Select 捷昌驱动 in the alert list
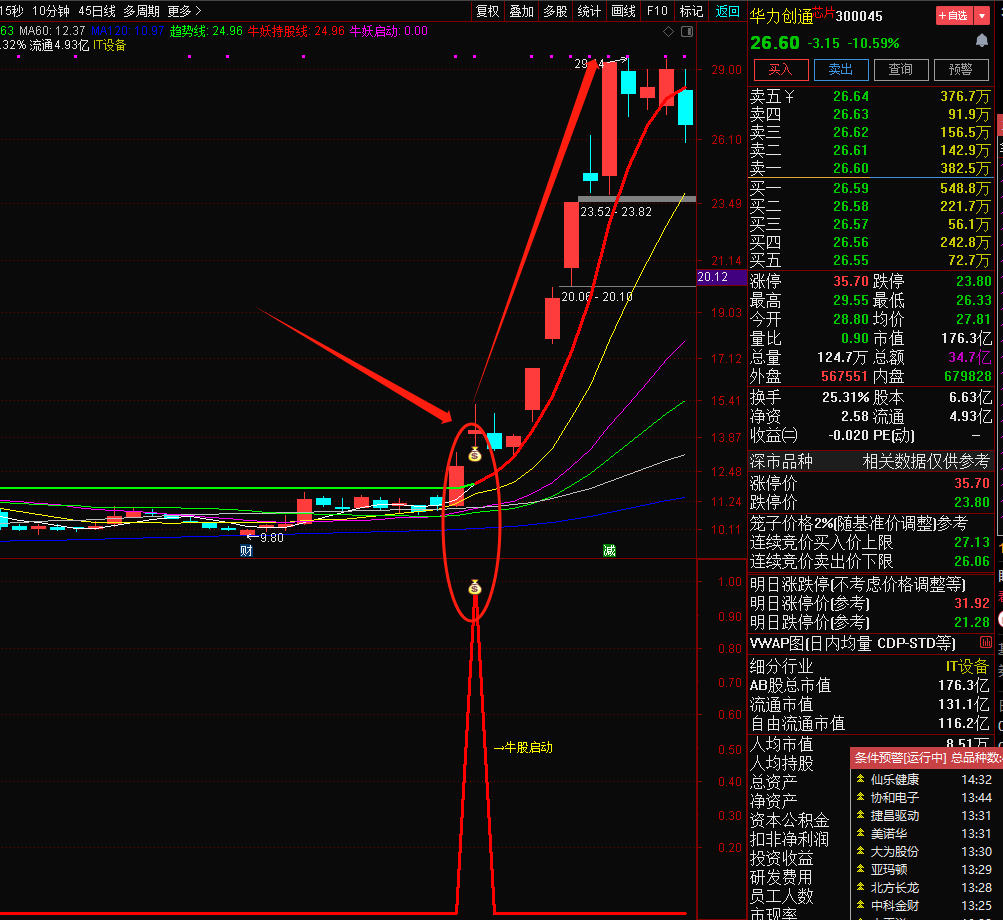 (895, 815)
